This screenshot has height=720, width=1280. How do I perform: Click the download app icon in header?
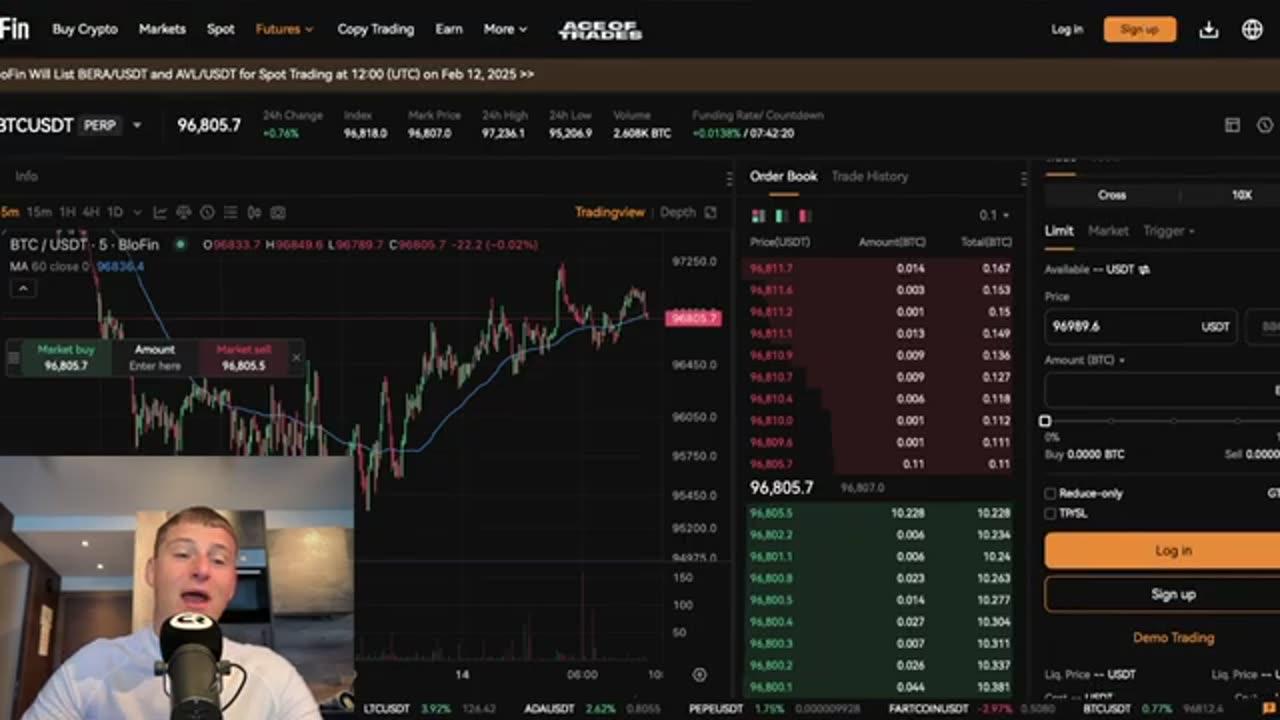[1209, 30]
